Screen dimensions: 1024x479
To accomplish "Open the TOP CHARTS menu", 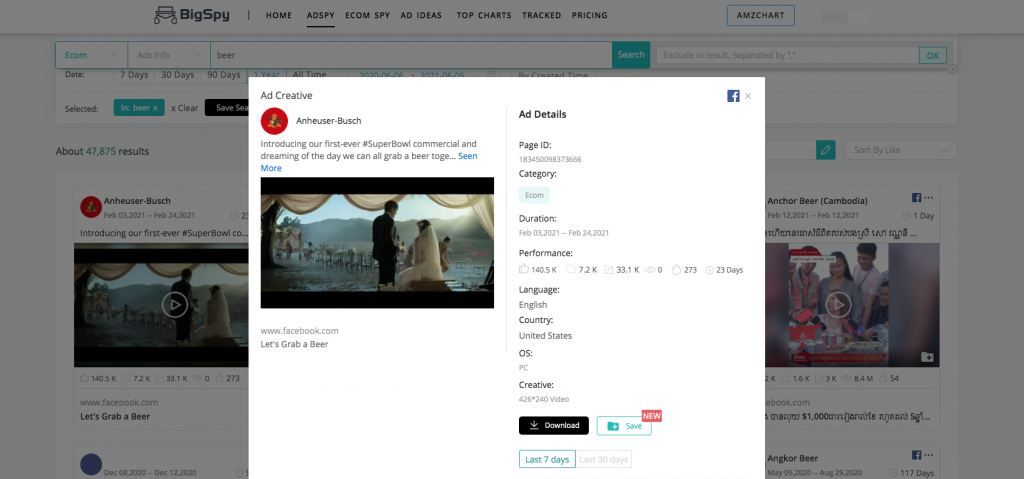I will pyautogui.click(x=484, y=15).
